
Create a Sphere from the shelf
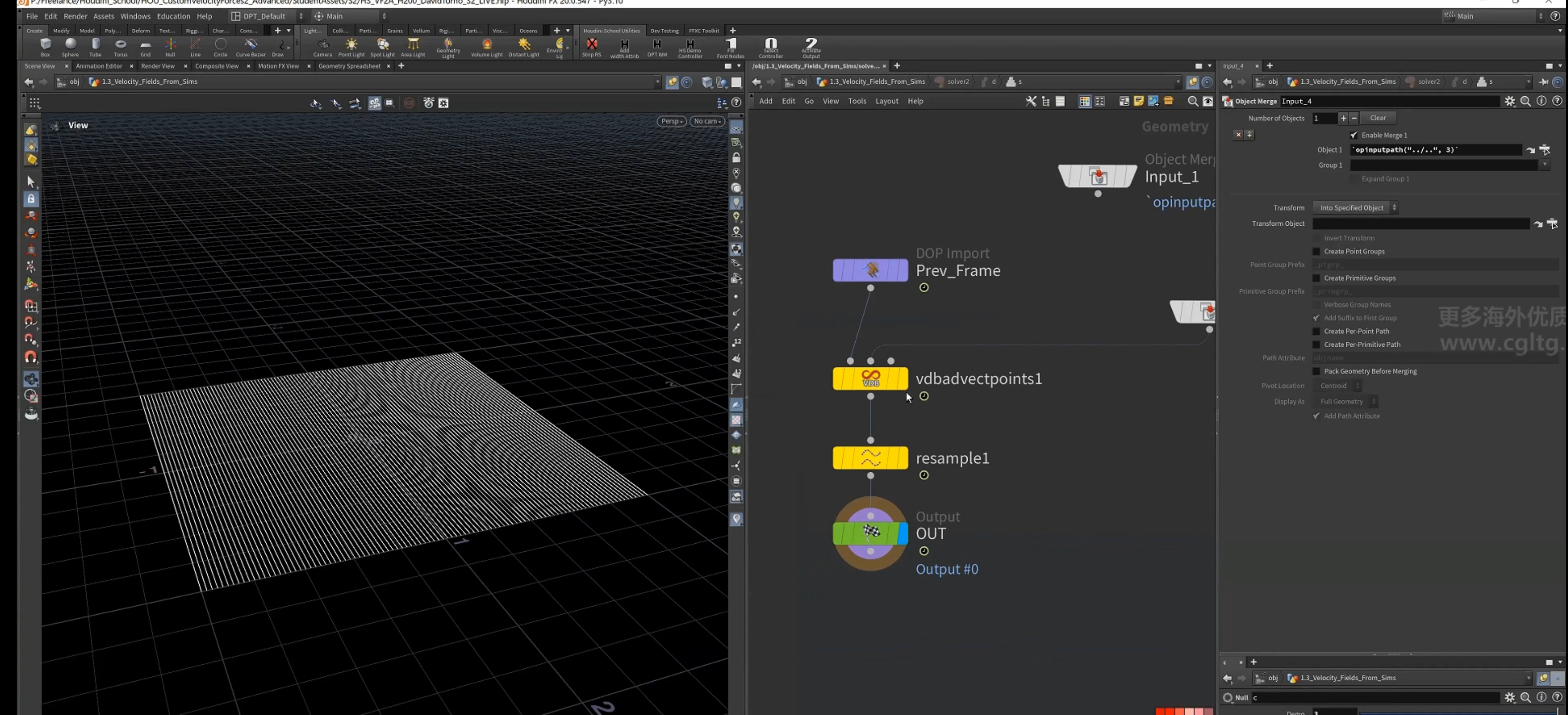coord(70,47)
